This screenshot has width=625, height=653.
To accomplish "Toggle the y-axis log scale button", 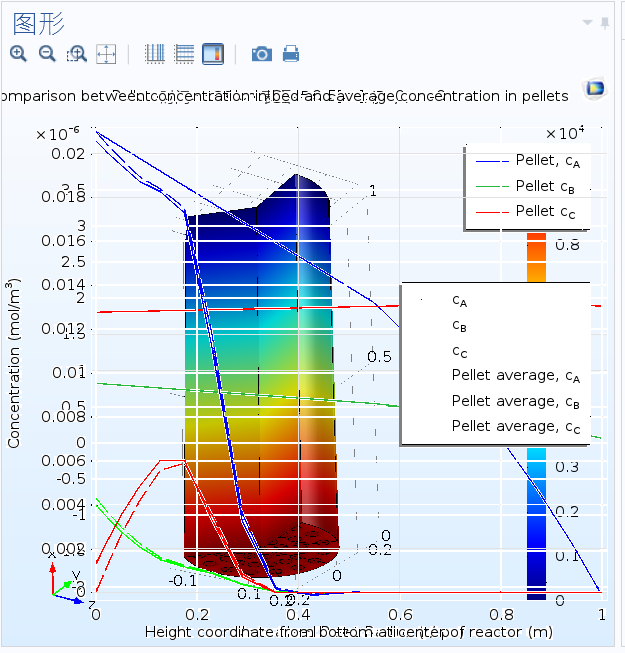I will 184,54.
